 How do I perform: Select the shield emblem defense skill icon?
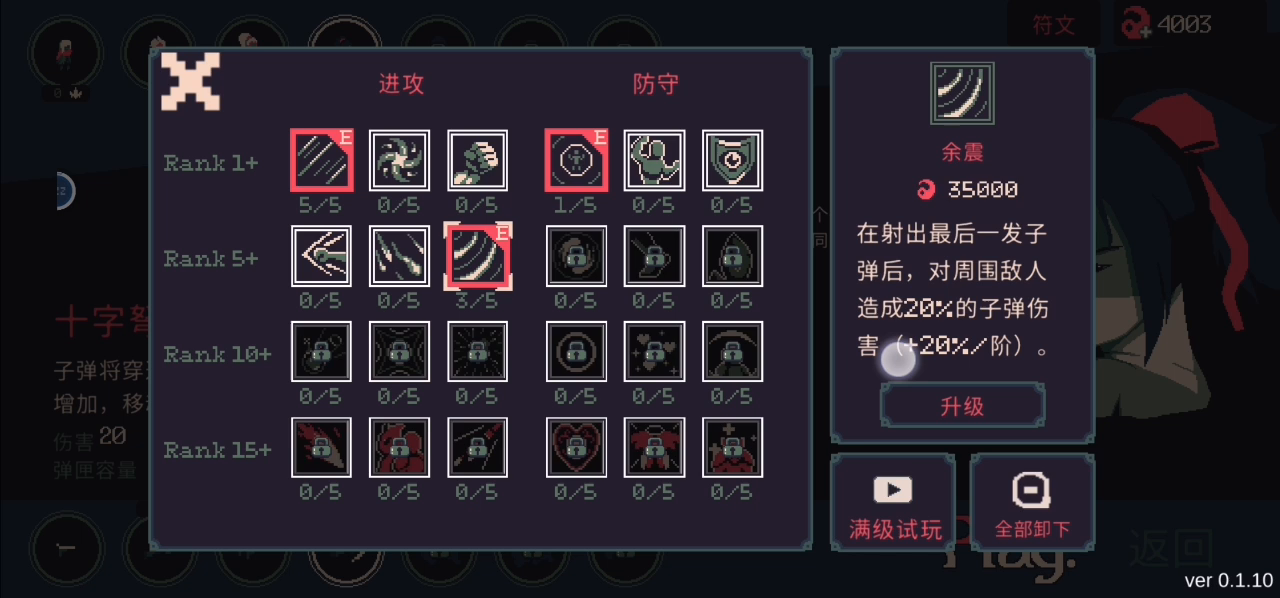(732, 160)
